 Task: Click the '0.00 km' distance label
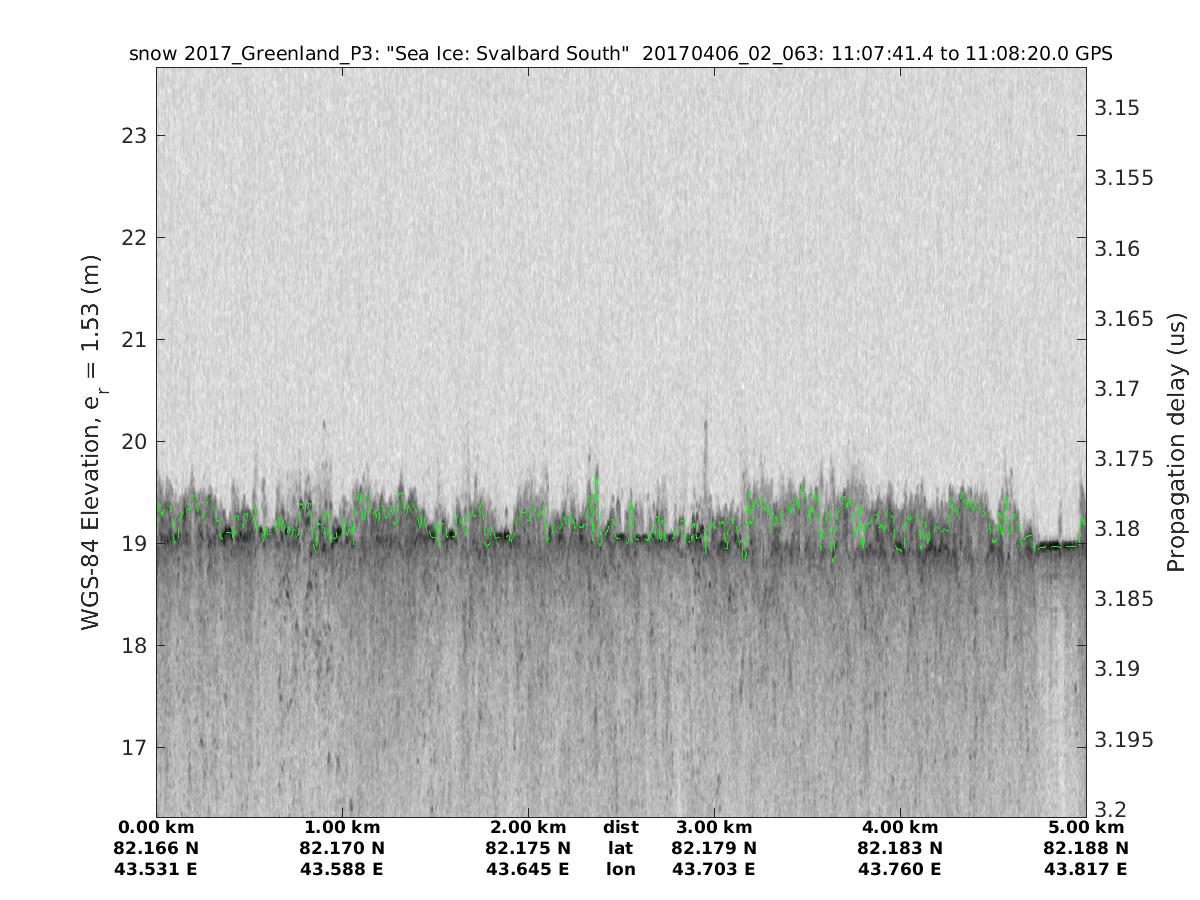(156, 827)
